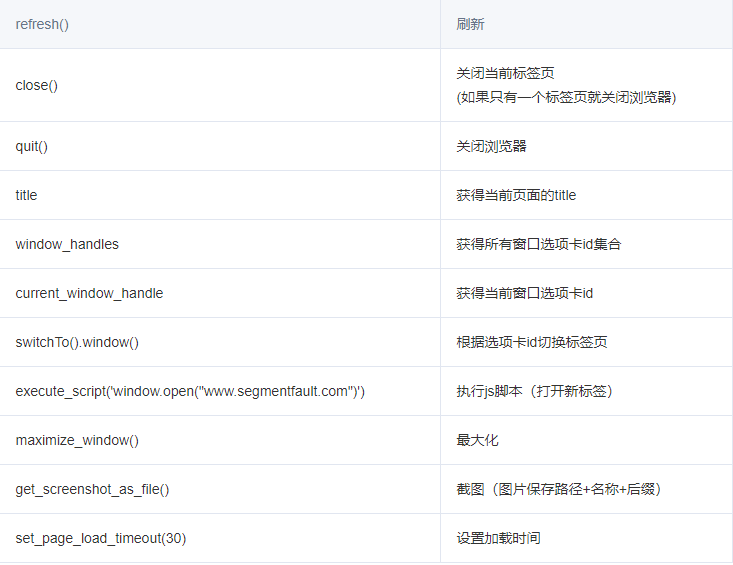Select the text '获得当前窗口选项卡id'

pos(525,293)
